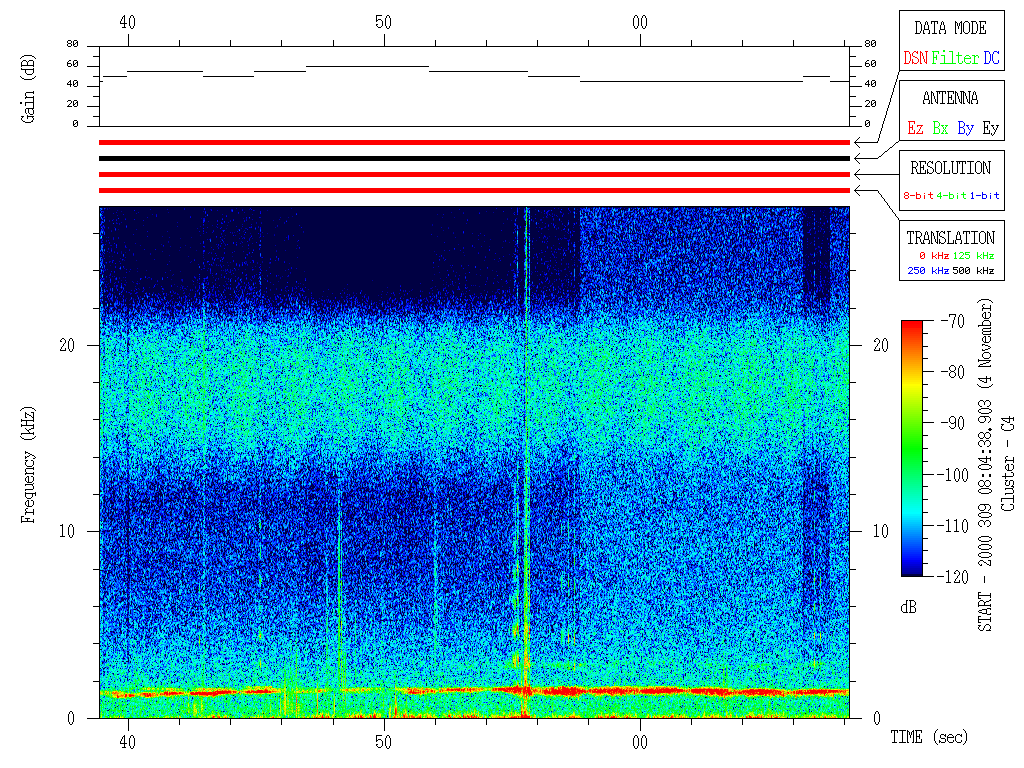
Task: Select the blue 1-bit resolution label
Action: [x=985, y=196]
